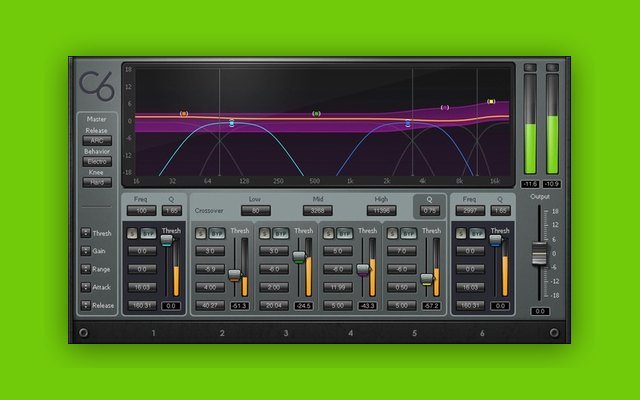Click band 6 Q field showing 1.65

(500, 211)
